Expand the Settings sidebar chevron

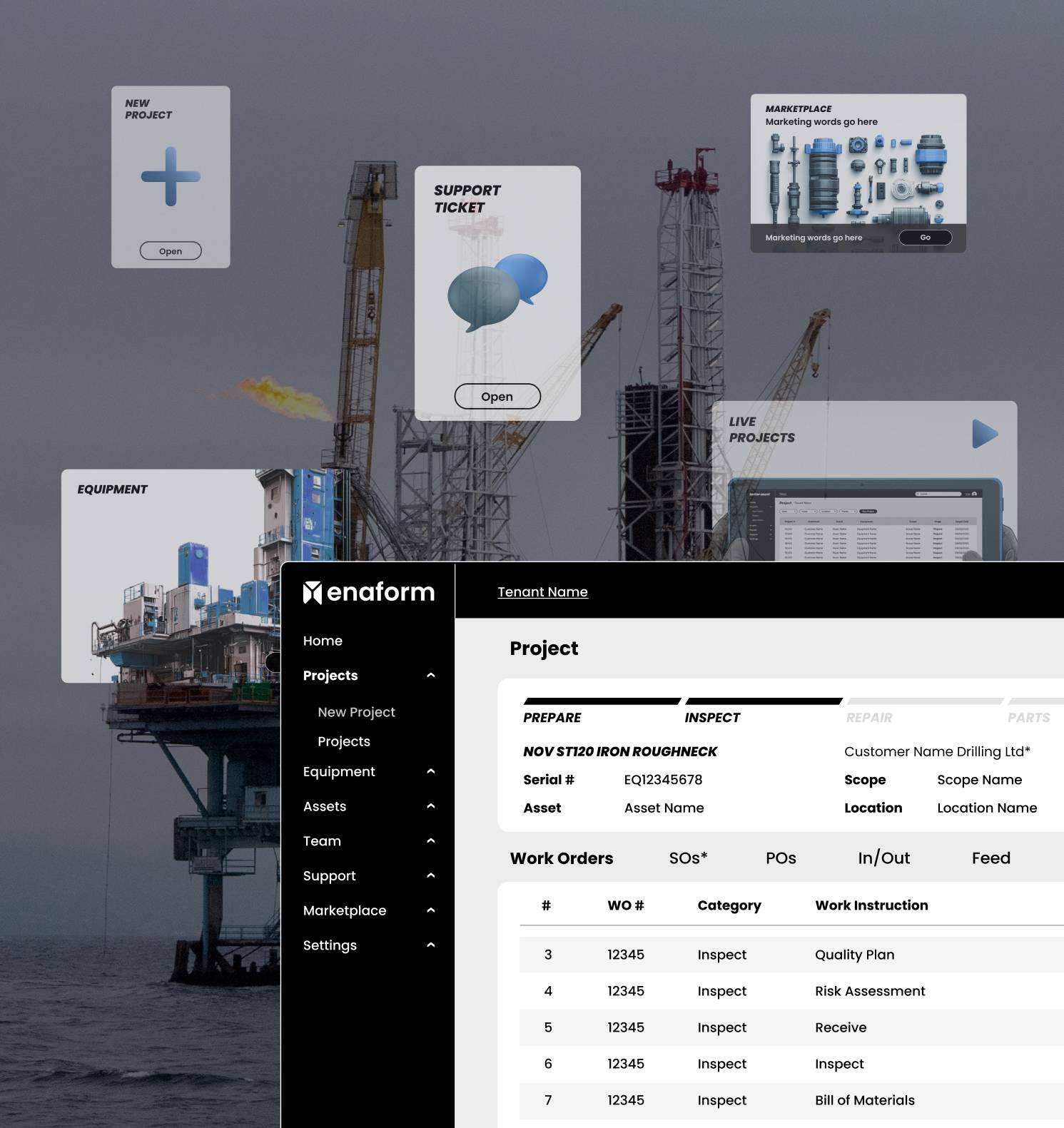[x=430, y=945]
